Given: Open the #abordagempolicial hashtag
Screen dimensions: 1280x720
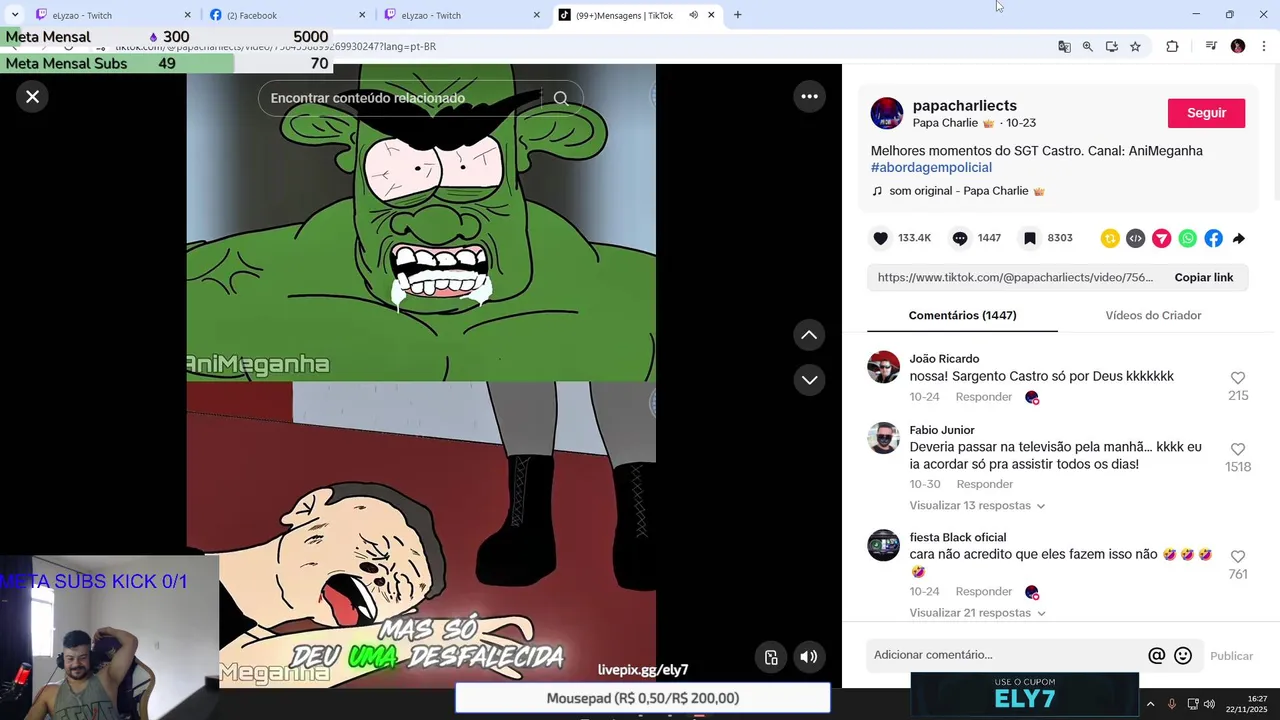Looking at the screenshot, I should [931, 168].
